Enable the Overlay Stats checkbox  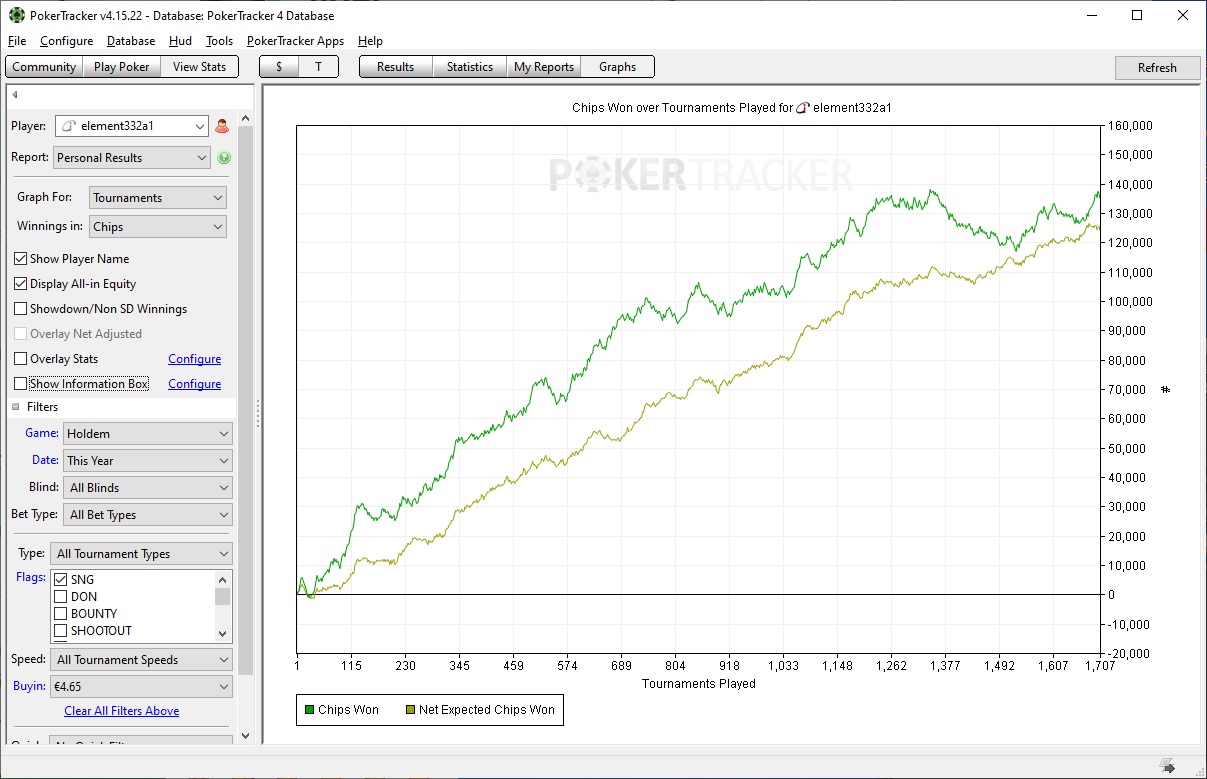(x=22, y=359)
